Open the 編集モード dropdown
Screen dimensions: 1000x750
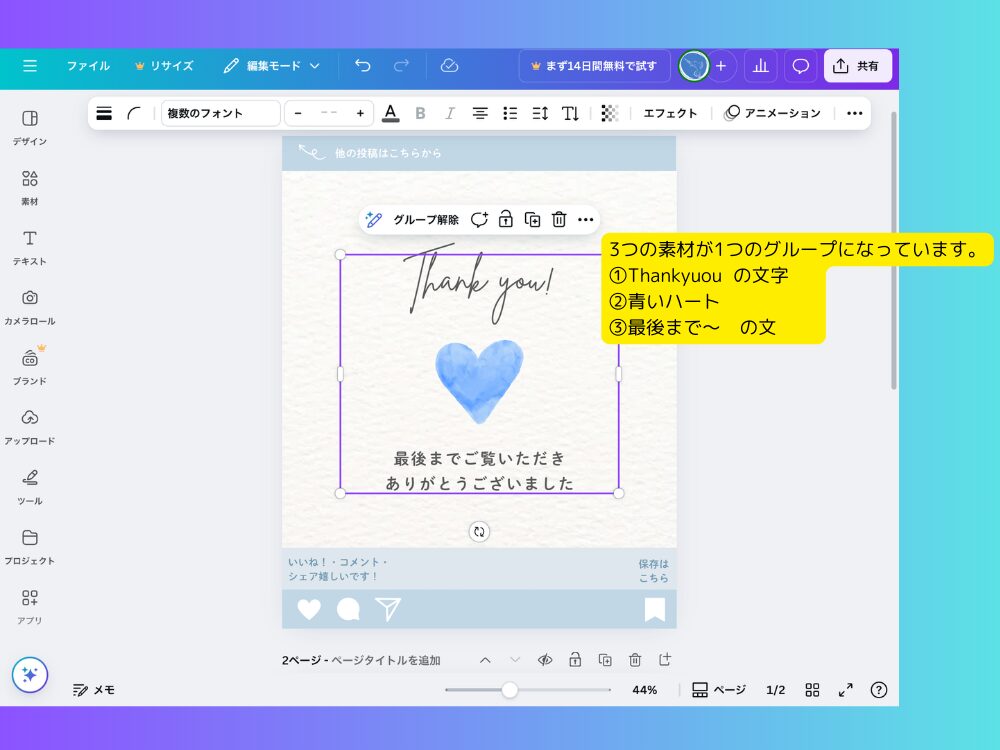(275, 65)
